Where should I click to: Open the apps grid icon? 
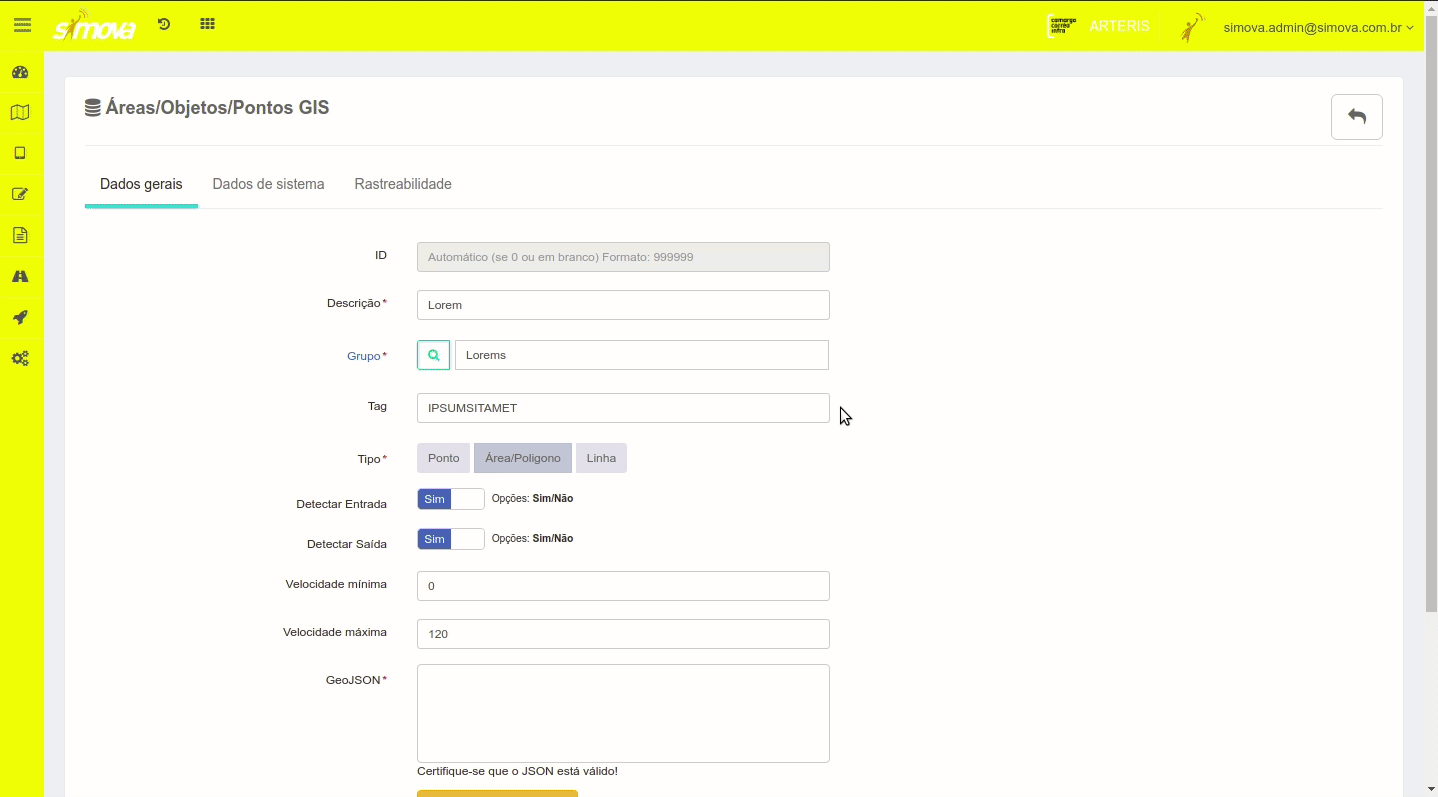click(207, 24)
